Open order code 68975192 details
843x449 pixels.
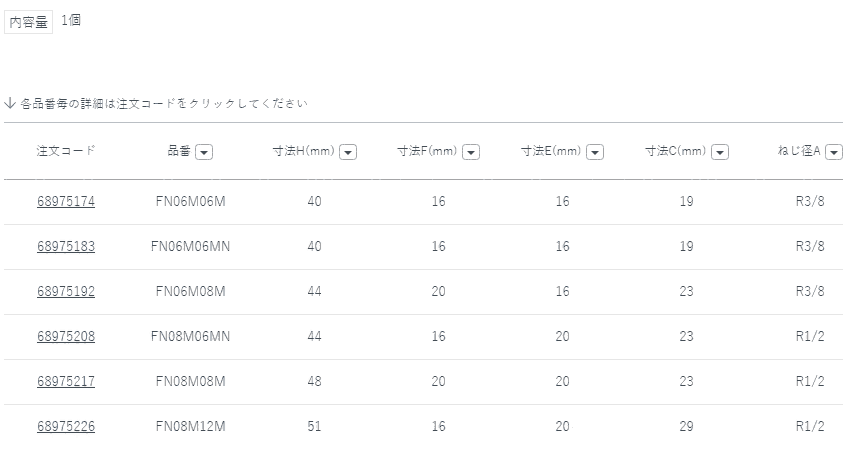pos(66,292)
